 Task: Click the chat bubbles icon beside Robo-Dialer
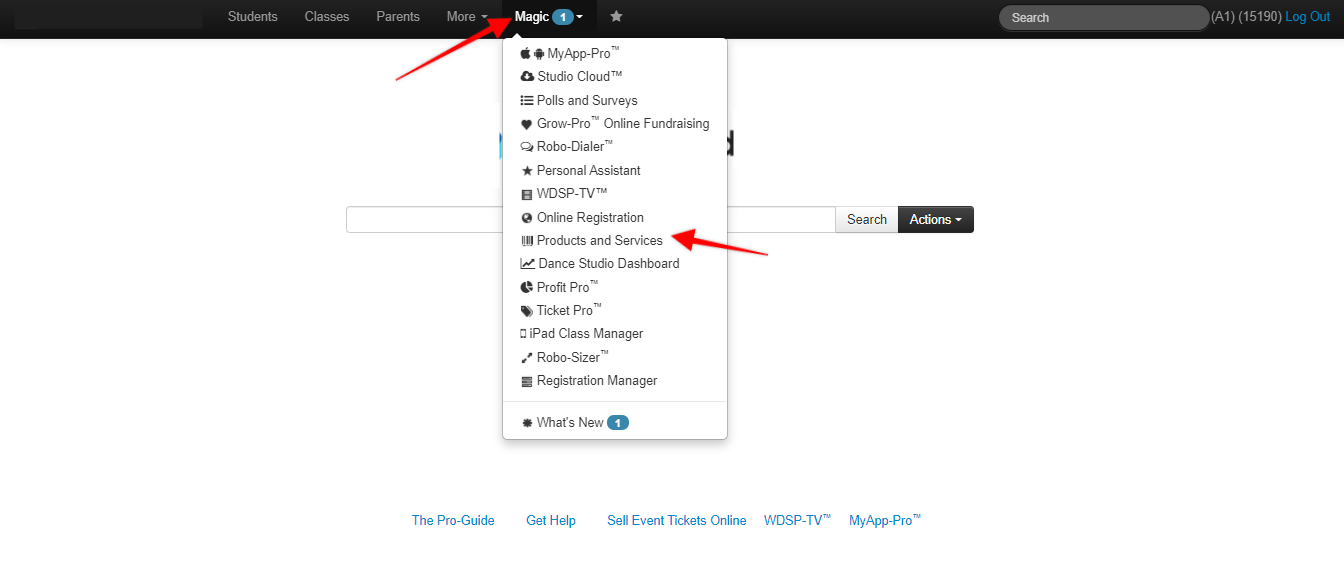pyautogui.click(x=527, y=148)
